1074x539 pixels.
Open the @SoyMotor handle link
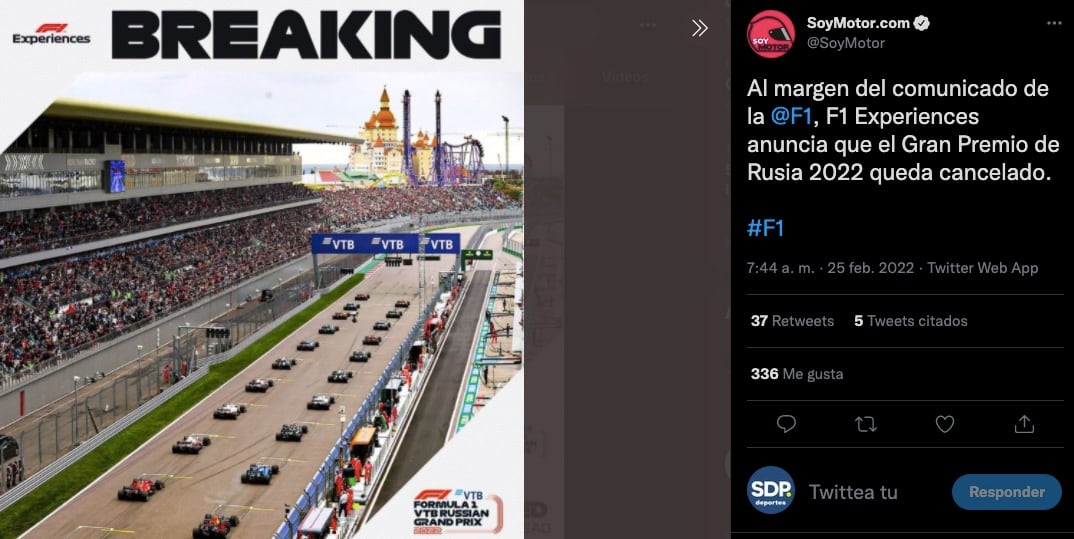coord(845,43)
